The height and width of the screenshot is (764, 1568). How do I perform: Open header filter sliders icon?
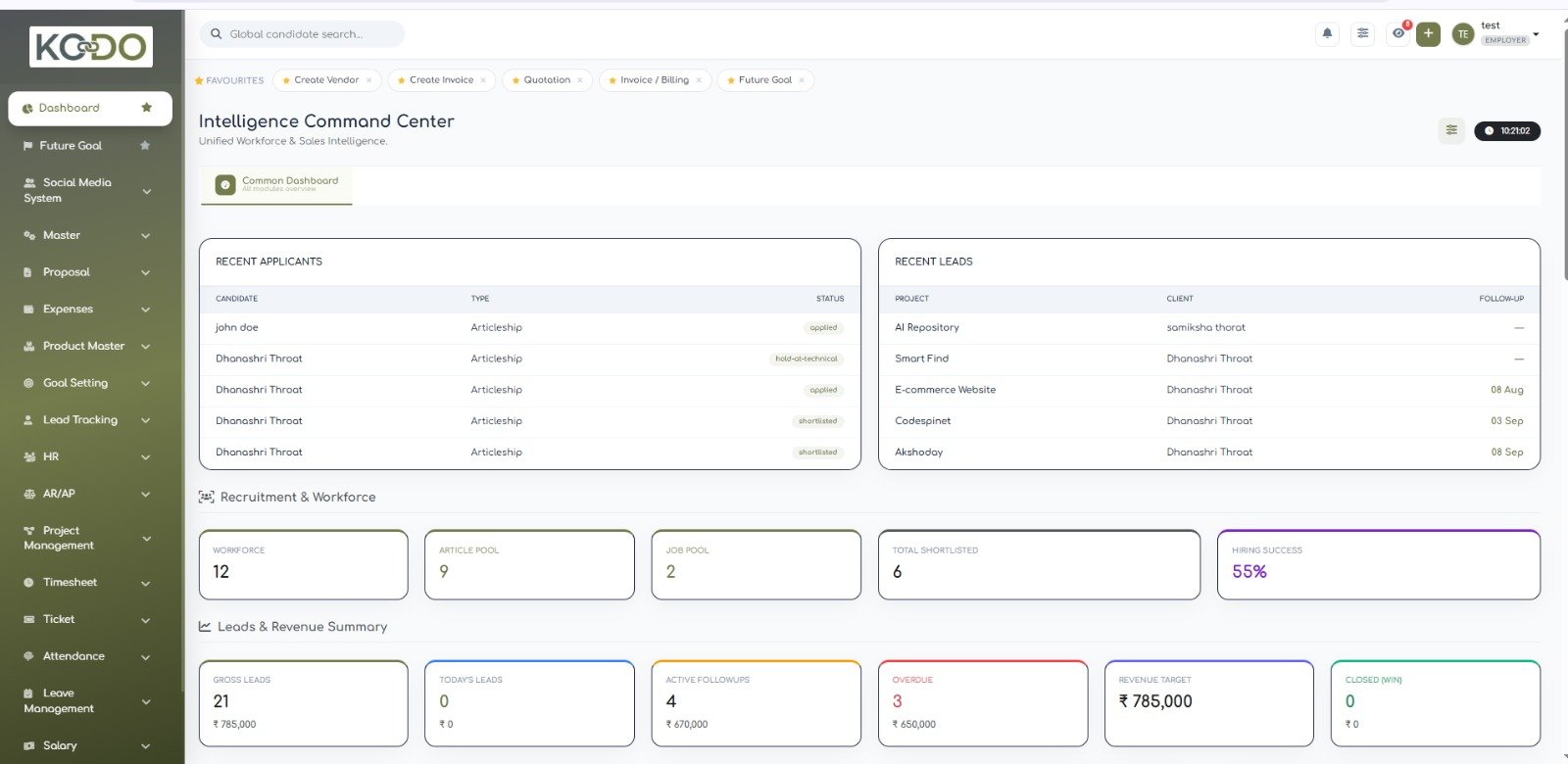coord(1362,33)
